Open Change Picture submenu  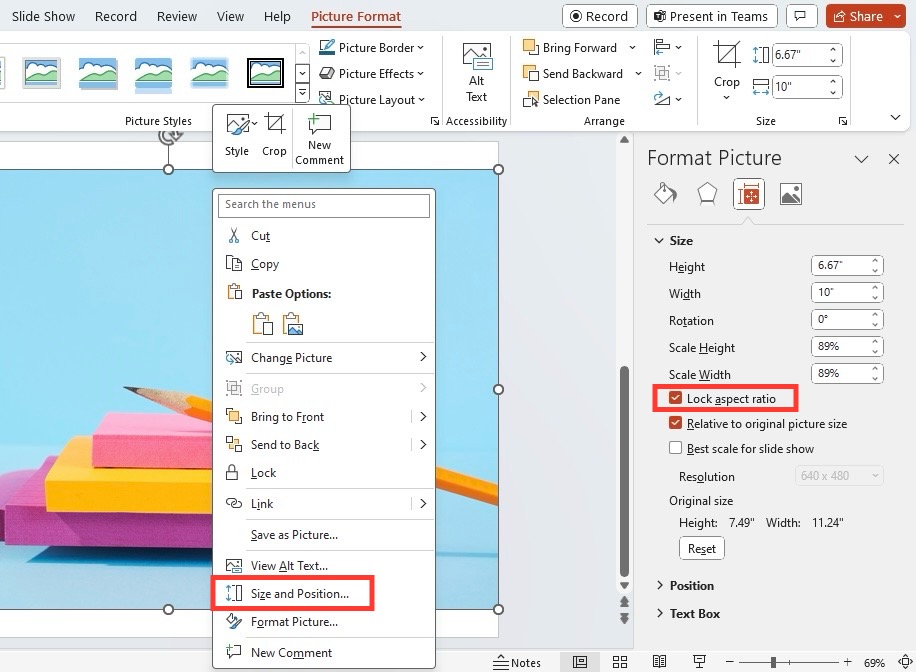point(324,358)
